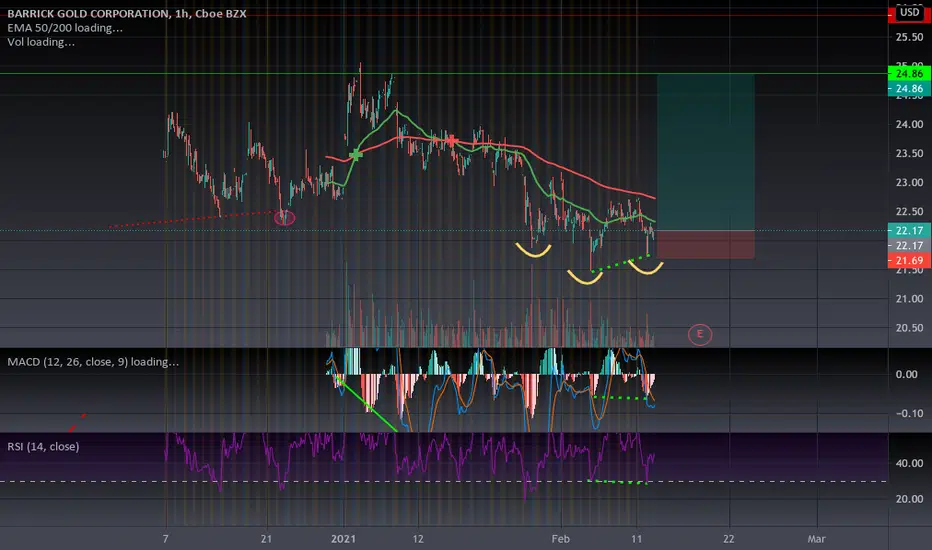Click the pink ellipse drawing near dotted trendline
This screenshot has width=932, height=550.
click(285, 218)
